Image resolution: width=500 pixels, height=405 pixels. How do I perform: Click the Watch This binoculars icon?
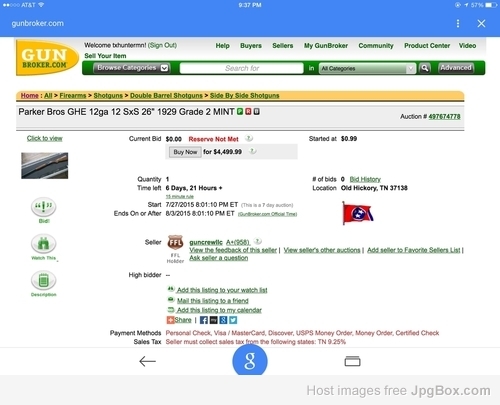[x=44, y=244]
